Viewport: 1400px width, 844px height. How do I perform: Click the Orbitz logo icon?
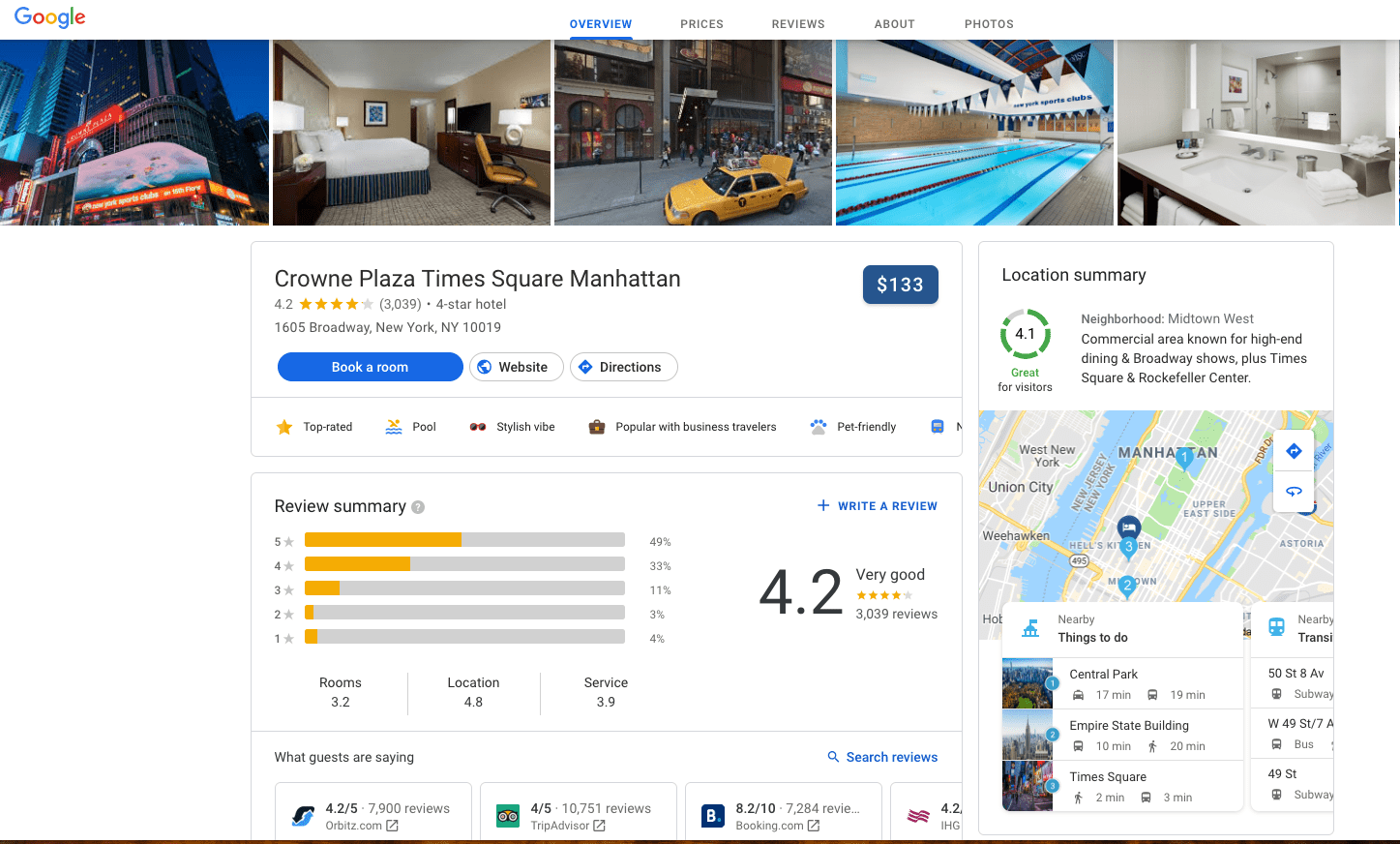coord(303,817)
